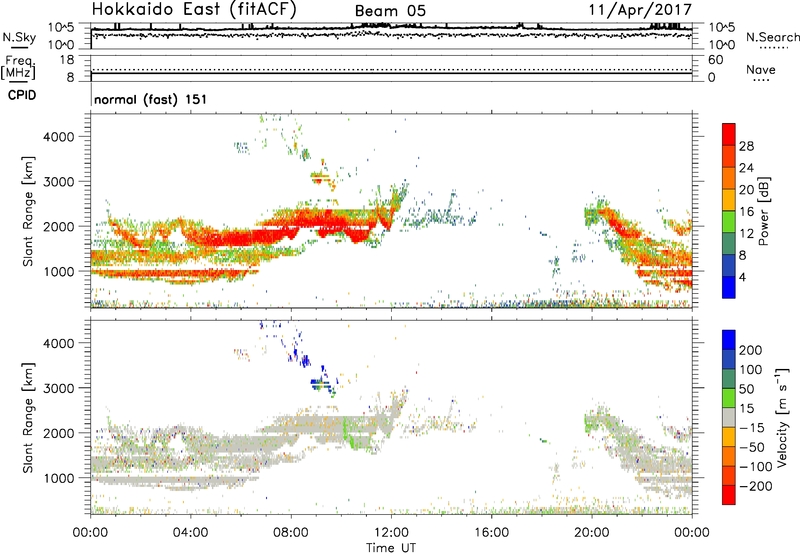
Task: Click the 'Time UT' axis label
Action: coord(391,548)
